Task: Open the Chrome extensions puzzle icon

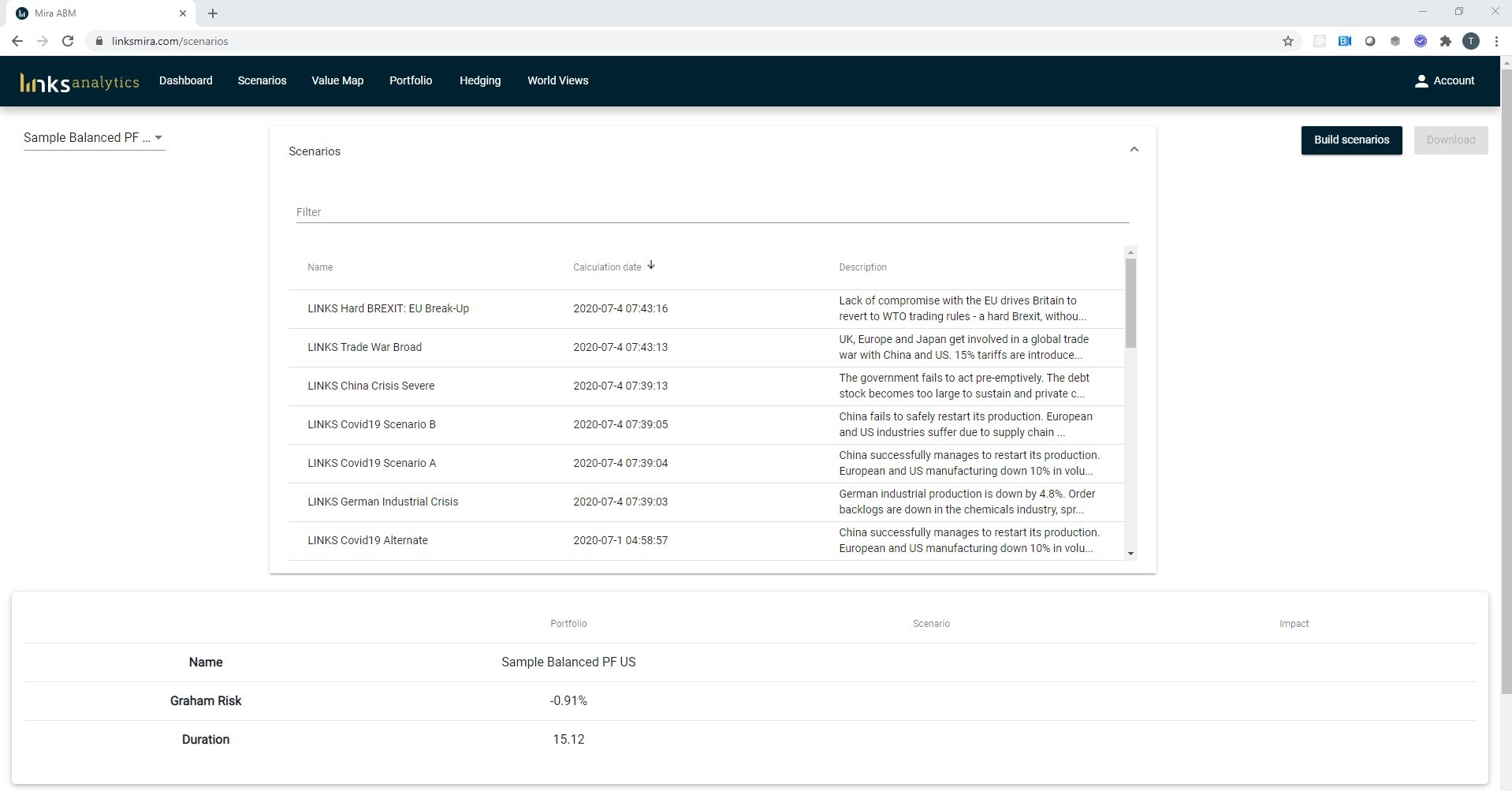Action: 1446,41
